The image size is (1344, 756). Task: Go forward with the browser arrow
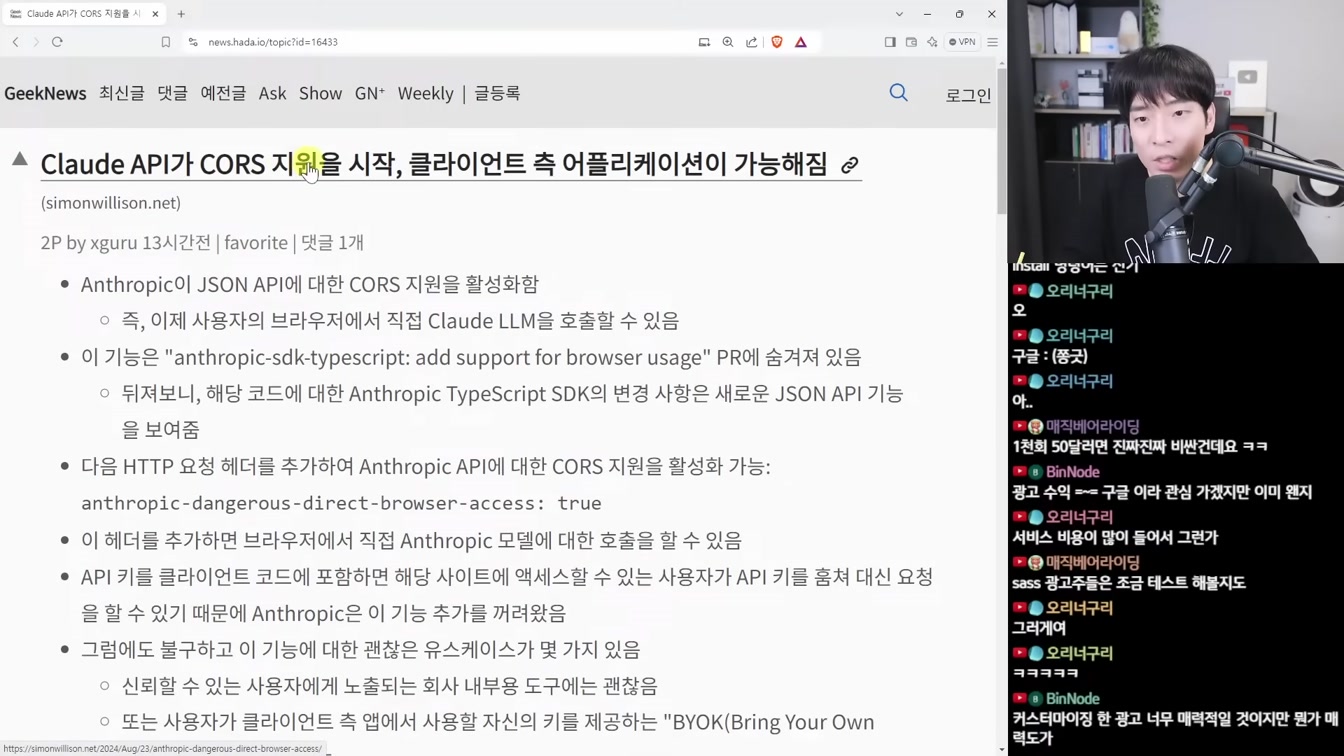coord(36,42)
